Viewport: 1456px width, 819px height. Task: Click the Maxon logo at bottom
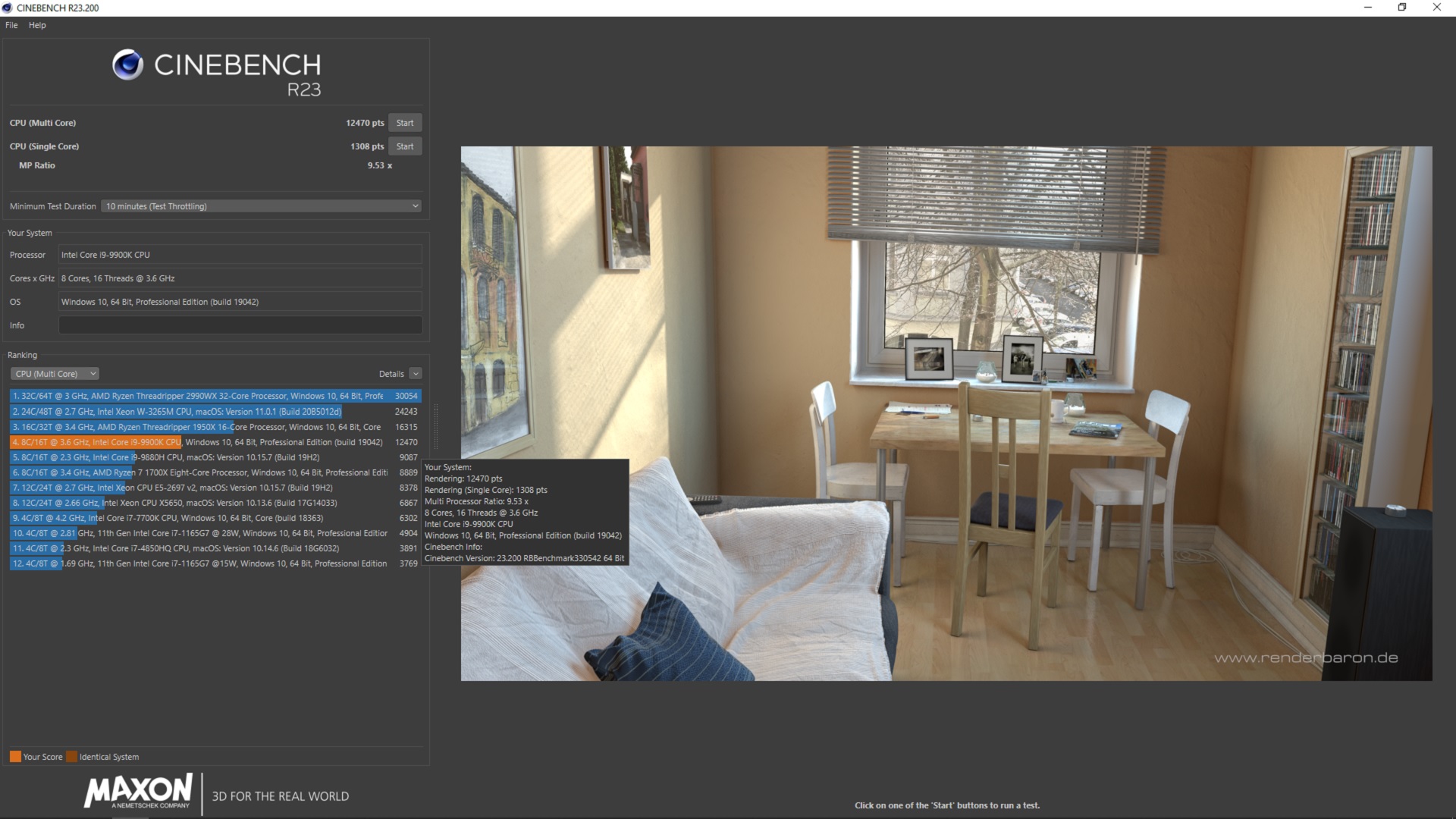click(x=138, y=792)
